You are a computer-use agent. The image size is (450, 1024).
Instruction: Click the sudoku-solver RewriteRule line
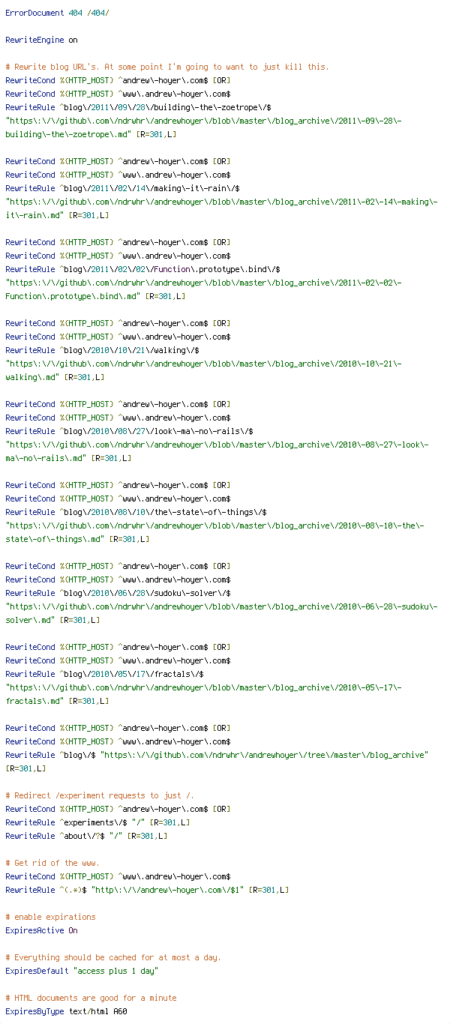pyautogui.click(x=118, y=594)
